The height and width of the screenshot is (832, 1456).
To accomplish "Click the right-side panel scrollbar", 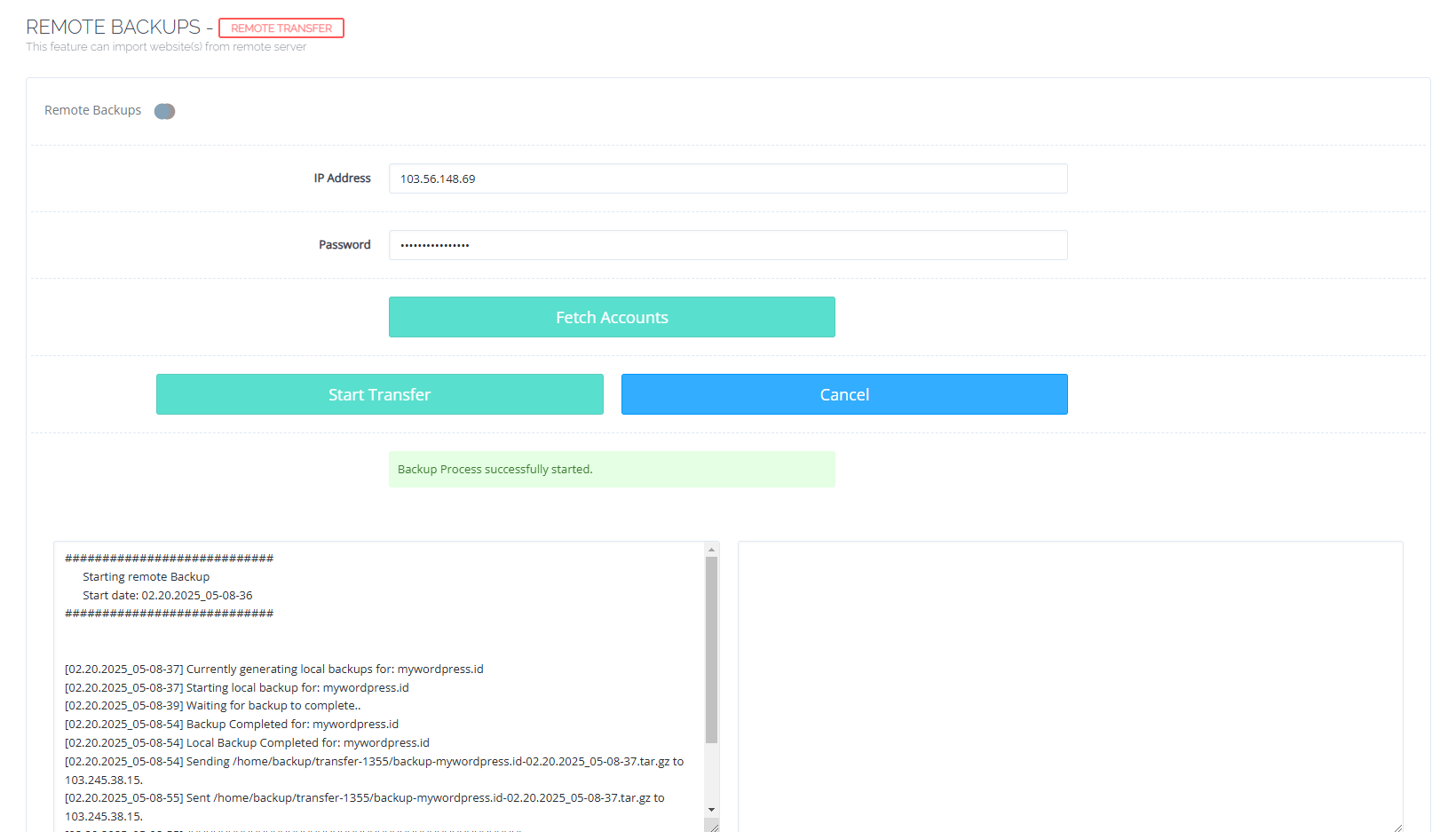I will pyautogui.click(x=1397, y=684).
